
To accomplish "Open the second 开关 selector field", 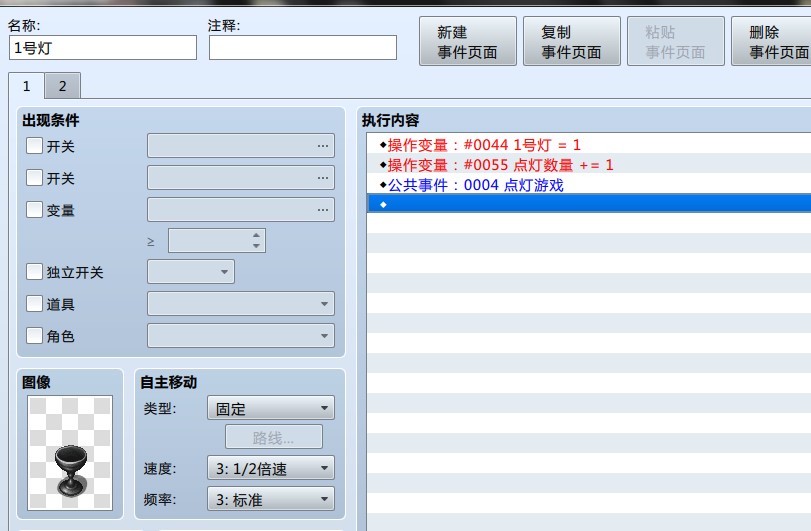I will click(241, 178).
